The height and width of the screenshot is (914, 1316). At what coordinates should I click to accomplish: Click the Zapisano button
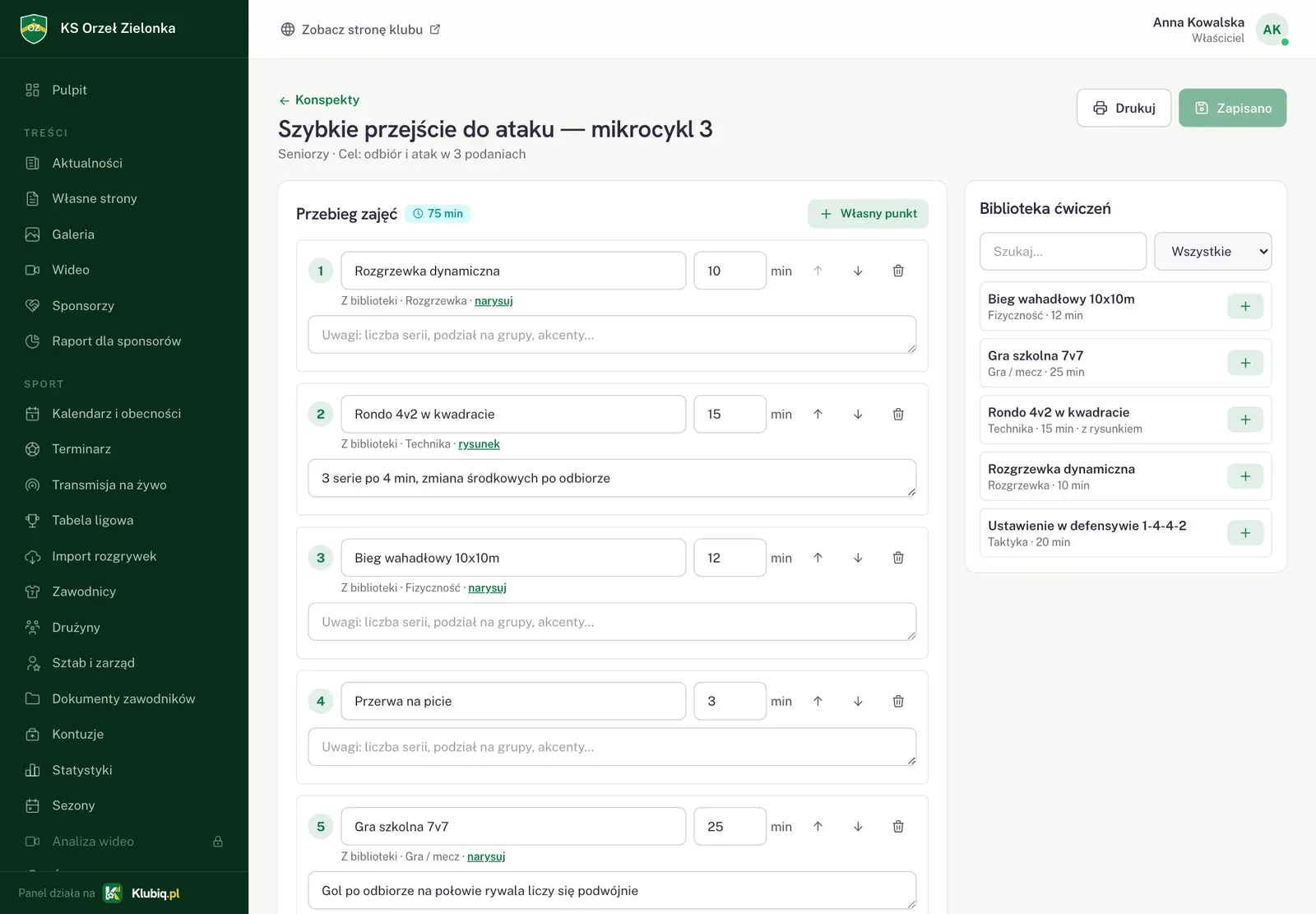(1232, 108)
